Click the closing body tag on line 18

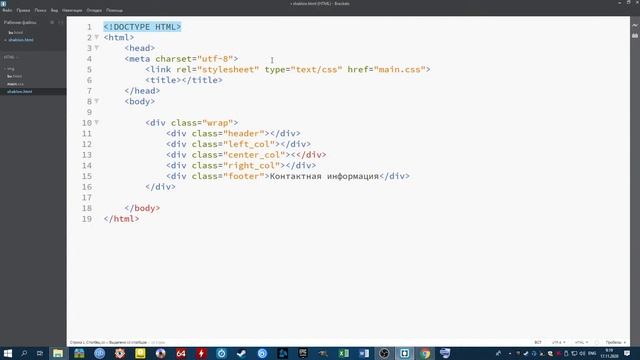[142, 208]
